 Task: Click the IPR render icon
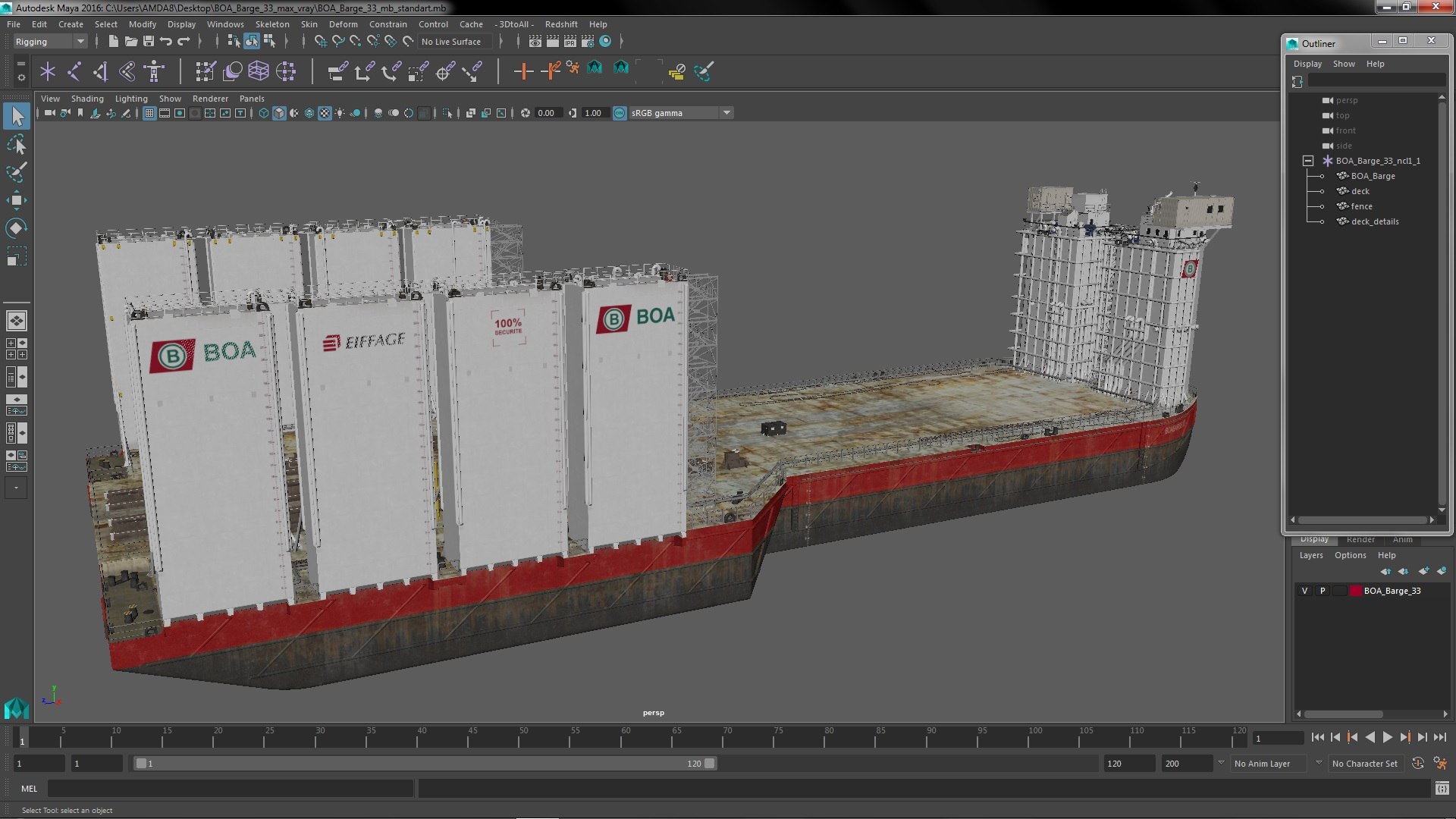[570, 42]
